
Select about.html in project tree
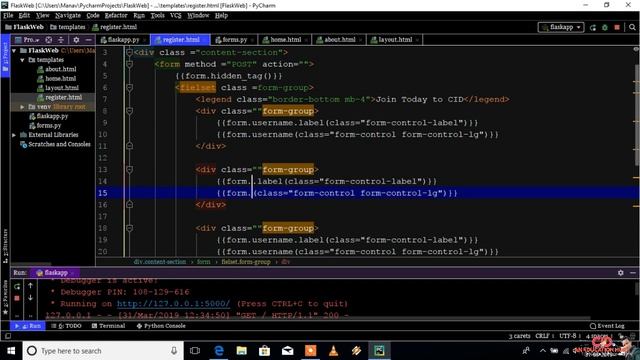(x=60, y=69)
